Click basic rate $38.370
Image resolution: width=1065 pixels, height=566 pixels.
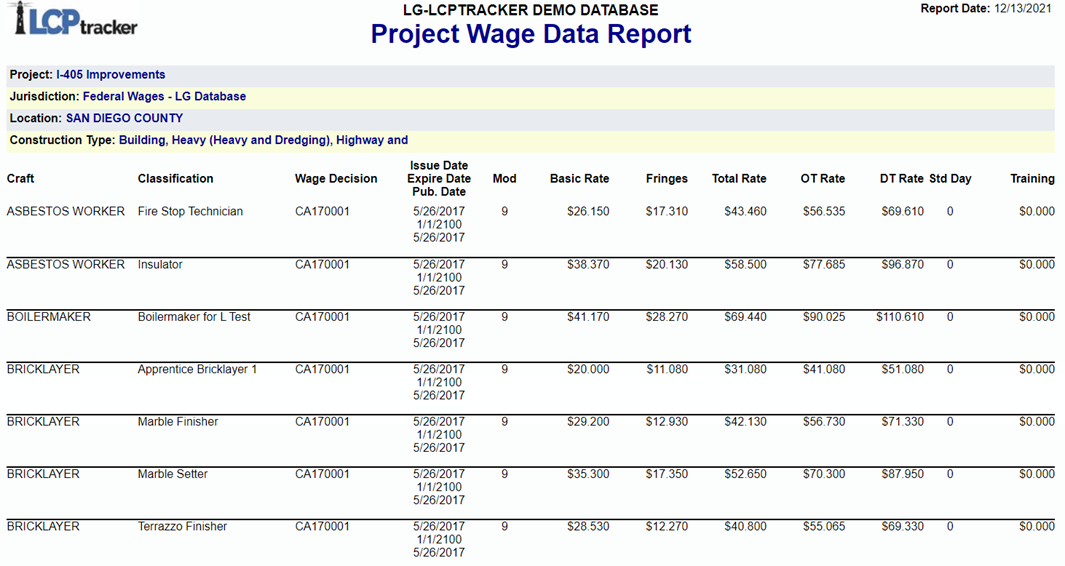pos(588,264)
